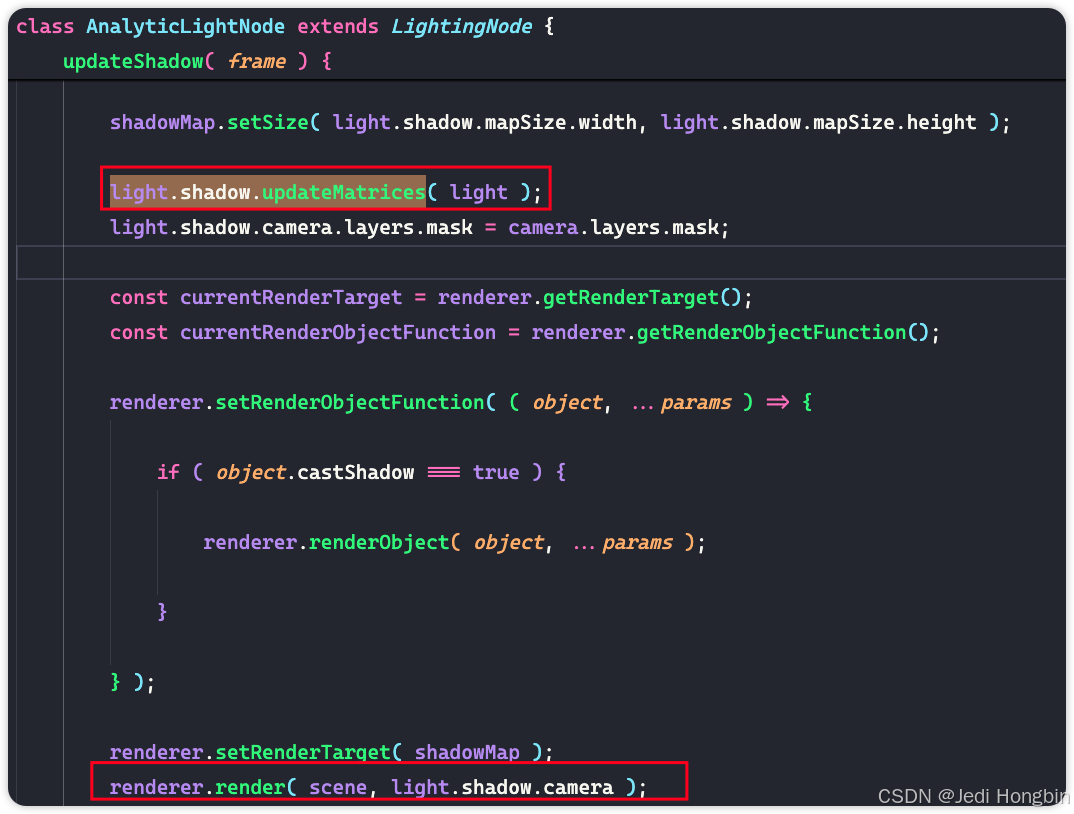
Task: Click the '} );' closing line
Action: pos(133,682)
